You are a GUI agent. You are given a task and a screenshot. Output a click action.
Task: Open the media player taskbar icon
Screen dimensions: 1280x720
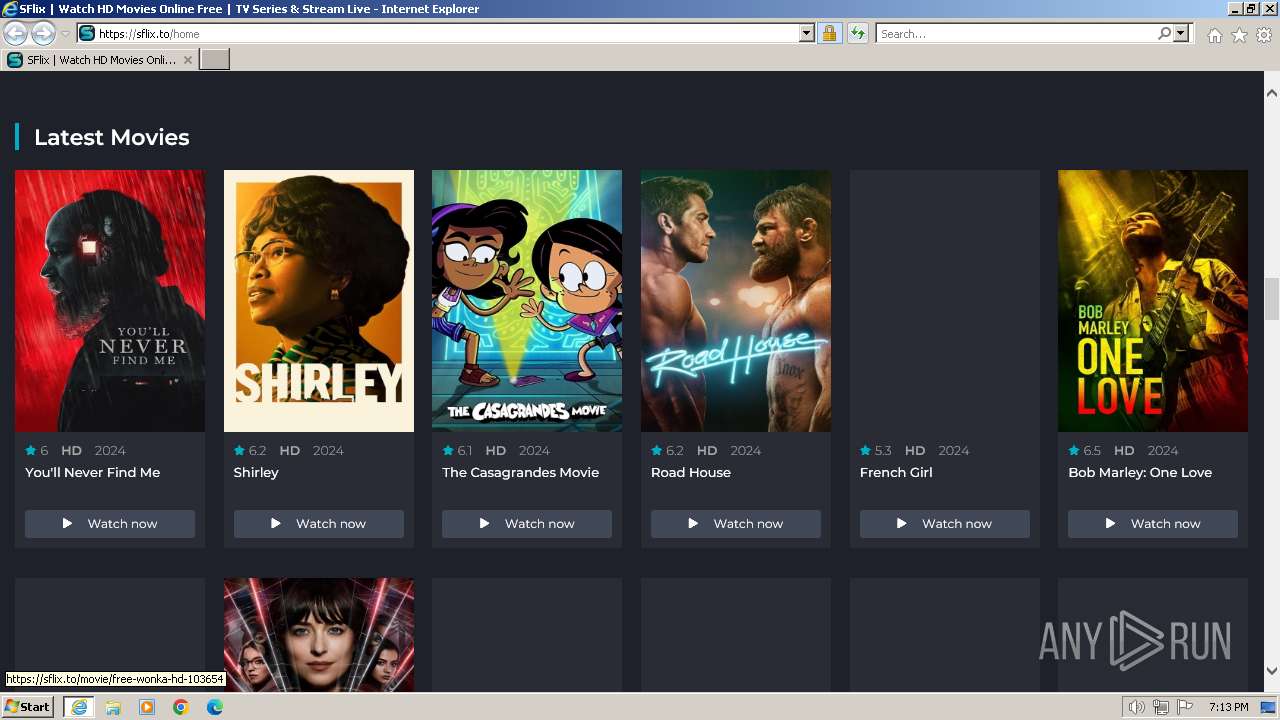pyautogui.click(x=147, y=707)
